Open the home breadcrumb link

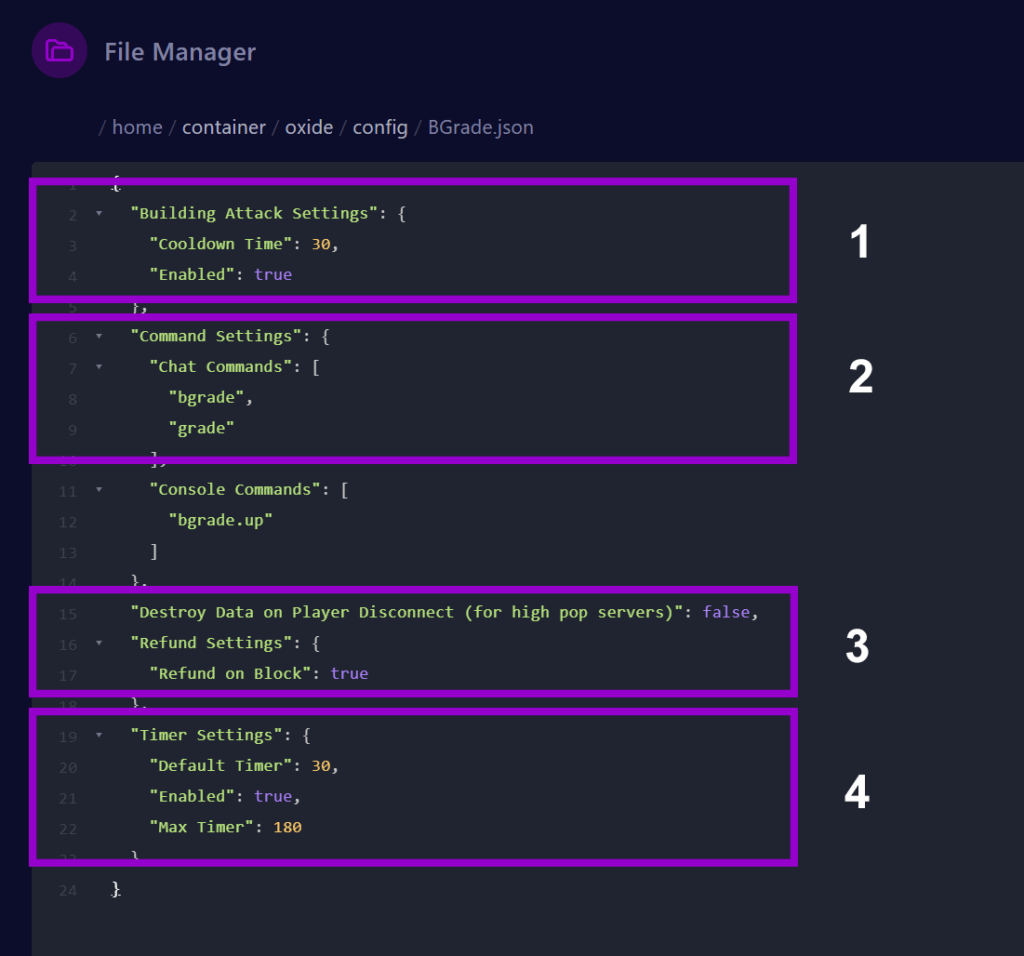[137, 127]
